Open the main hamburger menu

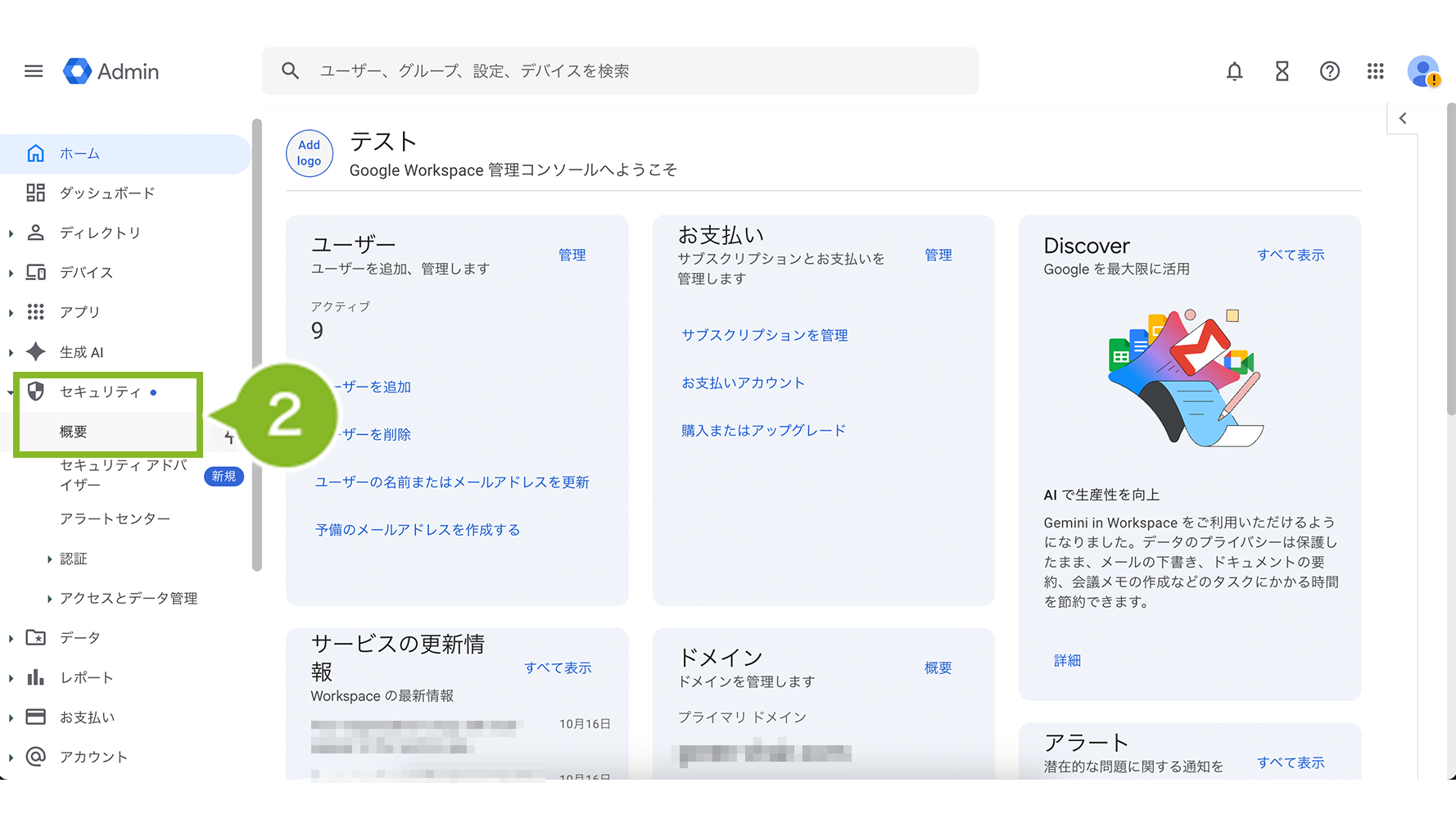[x=34, y=71]
